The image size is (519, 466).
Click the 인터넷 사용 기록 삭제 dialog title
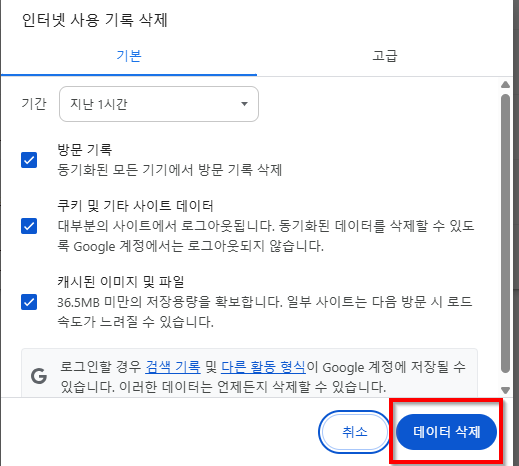click(95, 20)
